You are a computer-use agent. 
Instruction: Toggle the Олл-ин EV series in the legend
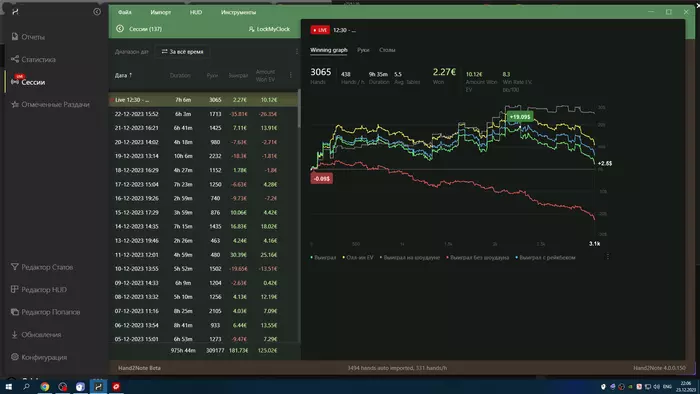pos(358,257)
